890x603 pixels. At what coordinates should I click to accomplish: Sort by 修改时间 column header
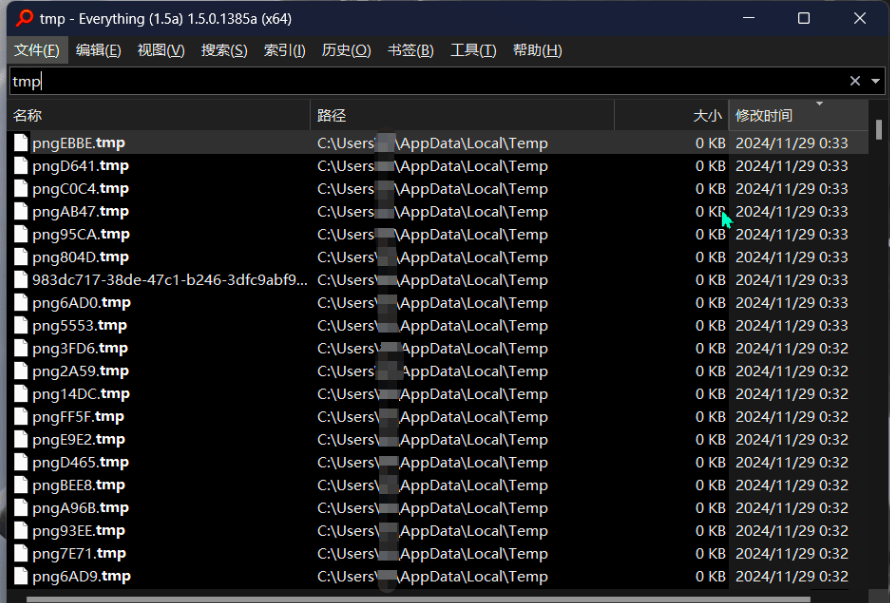(799, 116)
